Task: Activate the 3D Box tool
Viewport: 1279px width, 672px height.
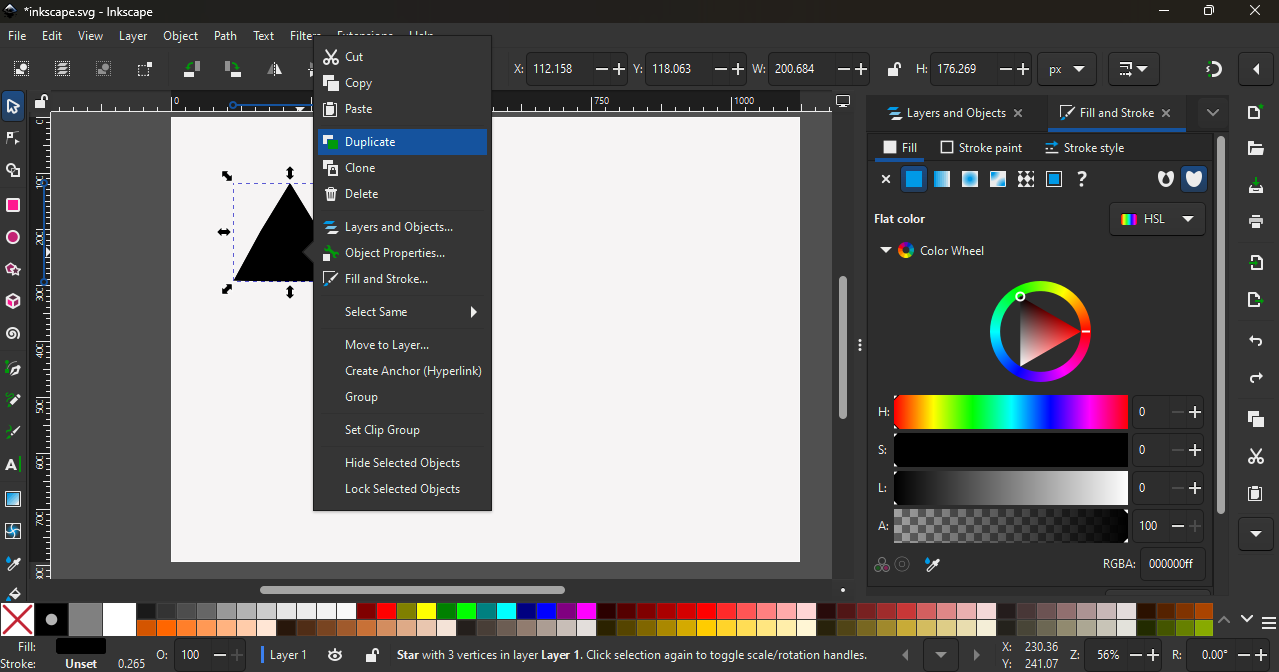Action: pos(13,301)
